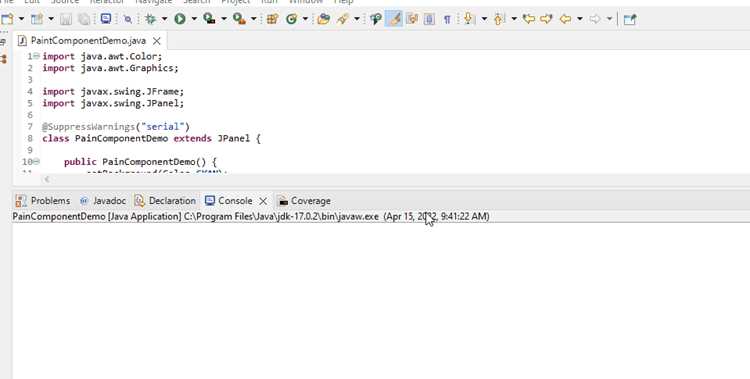
Task: Expand the Next Annotation dropdown
Action: tap(484, 19)
